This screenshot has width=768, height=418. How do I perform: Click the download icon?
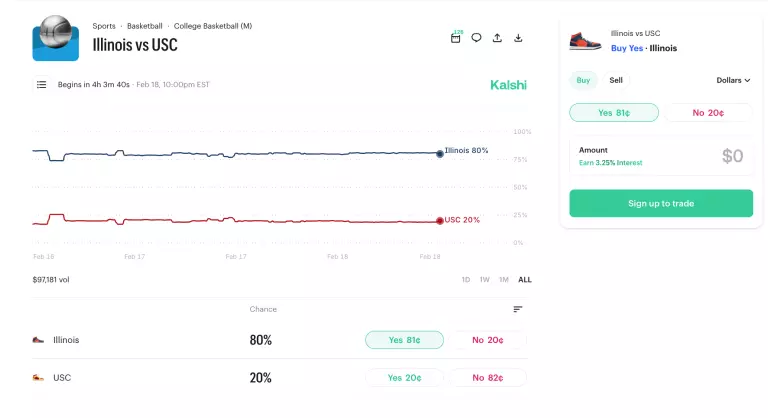(518, 38)
